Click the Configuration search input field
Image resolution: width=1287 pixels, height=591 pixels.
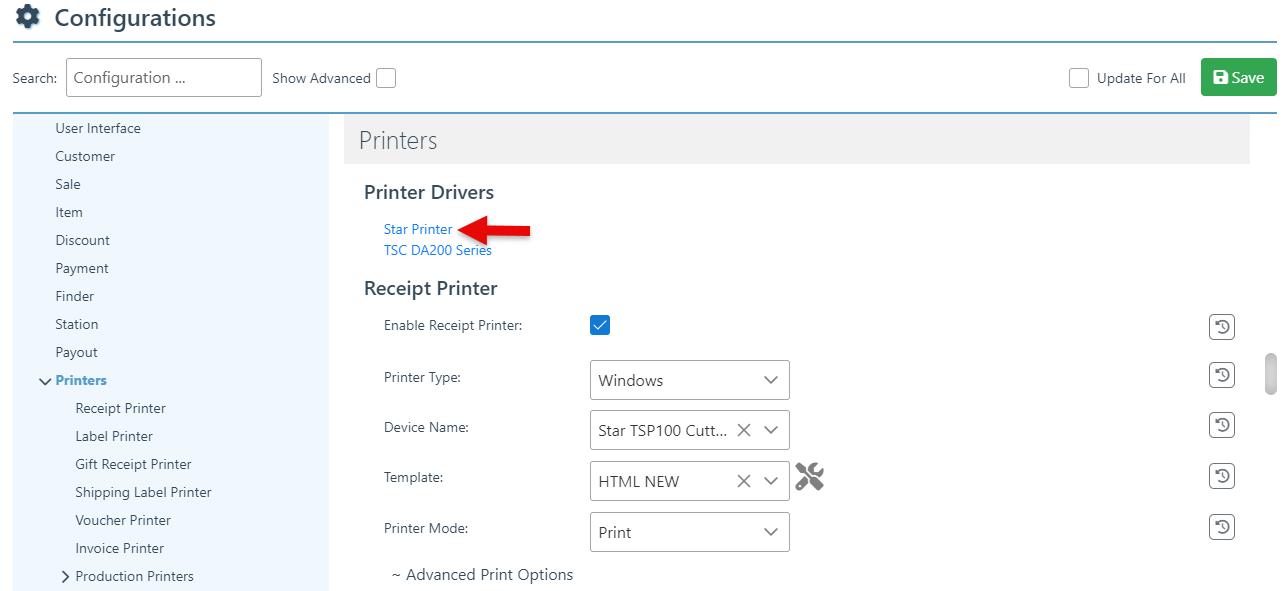tap(163, 78)
